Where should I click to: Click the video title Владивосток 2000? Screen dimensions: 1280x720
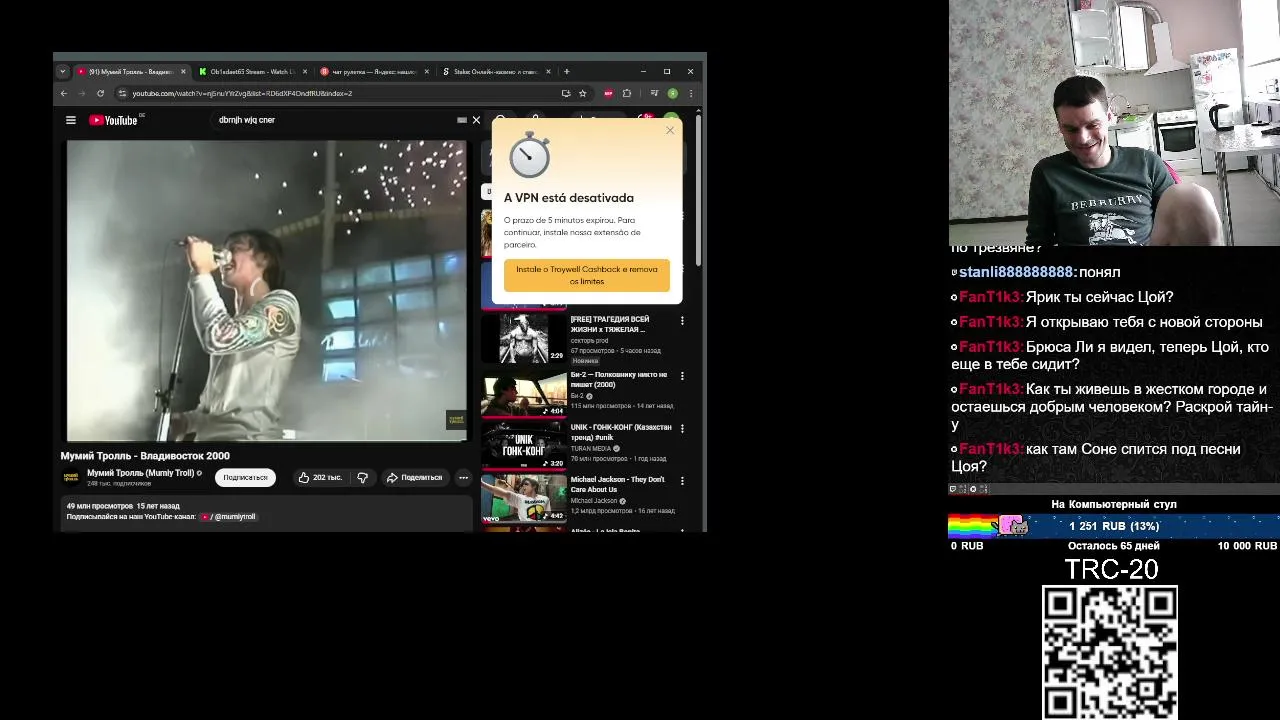[x=145, y=456]
